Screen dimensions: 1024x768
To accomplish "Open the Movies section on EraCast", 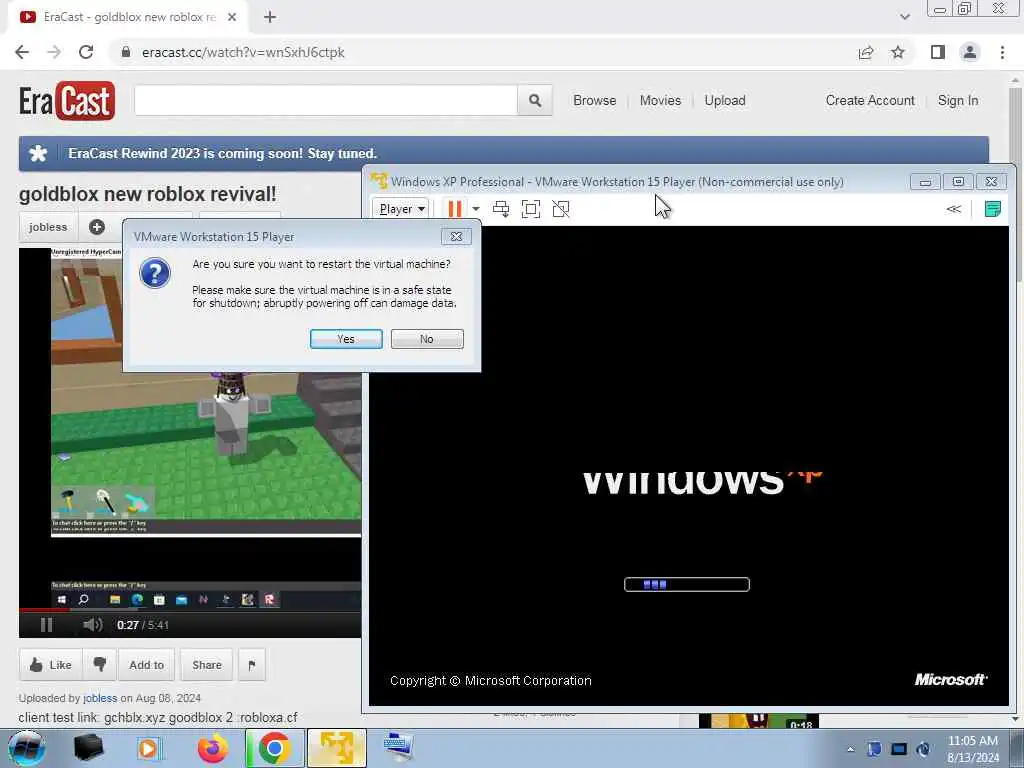I will 660,101.
